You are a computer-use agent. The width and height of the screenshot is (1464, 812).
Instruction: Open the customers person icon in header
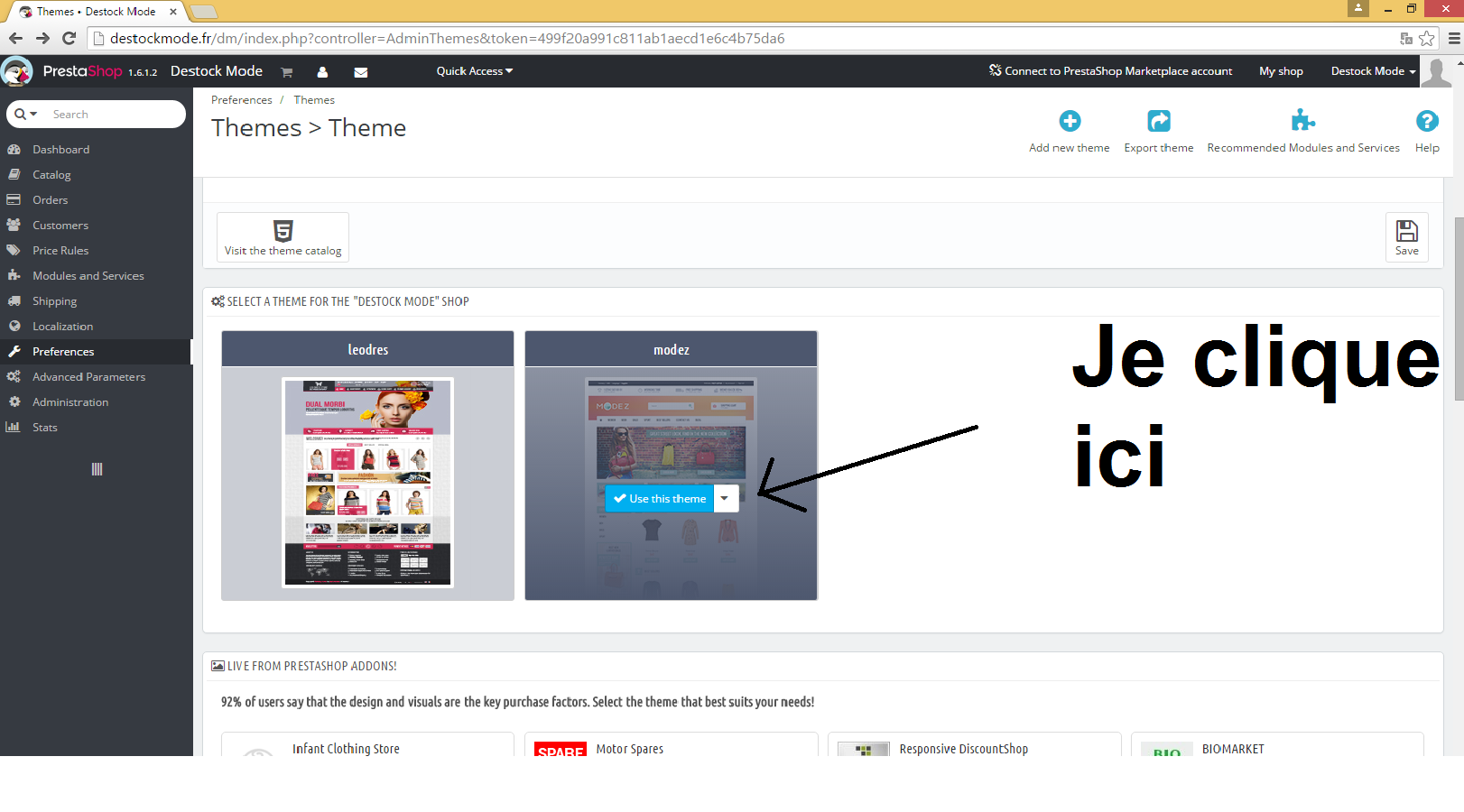(x=322, y=72)
